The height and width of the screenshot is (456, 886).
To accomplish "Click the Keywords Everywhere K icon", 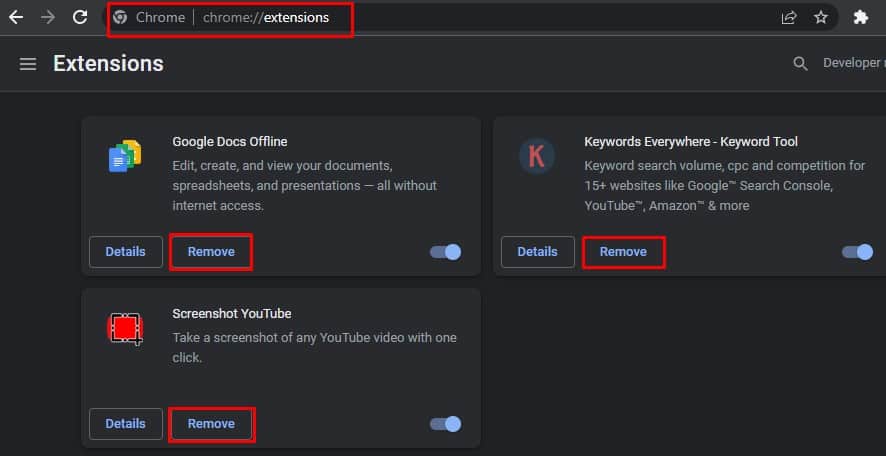I will pyautogui.click(x=537, y=155).
